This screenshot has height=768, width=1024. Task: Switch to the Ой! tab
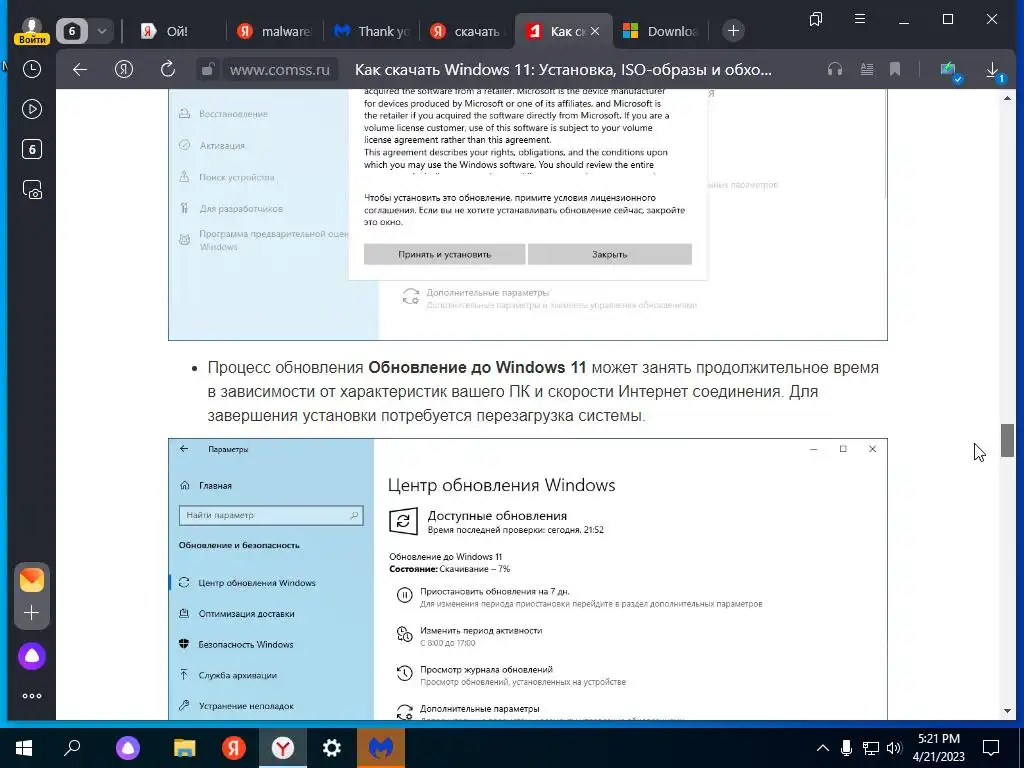(176, 31)
